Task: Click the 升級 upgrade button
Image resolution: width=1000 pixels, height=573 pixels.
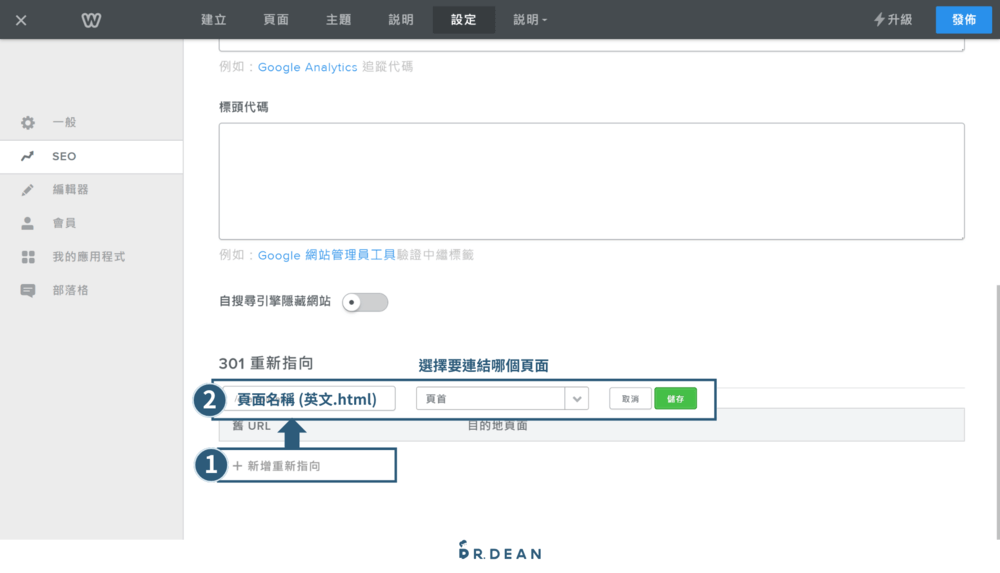Action: [x=893, y=20]
